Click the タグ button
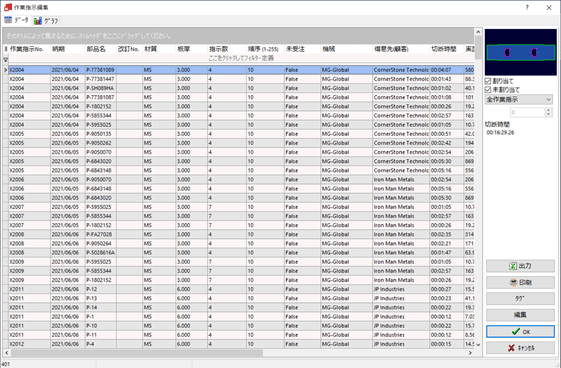The image size is (561, 368). click(520, 299)
